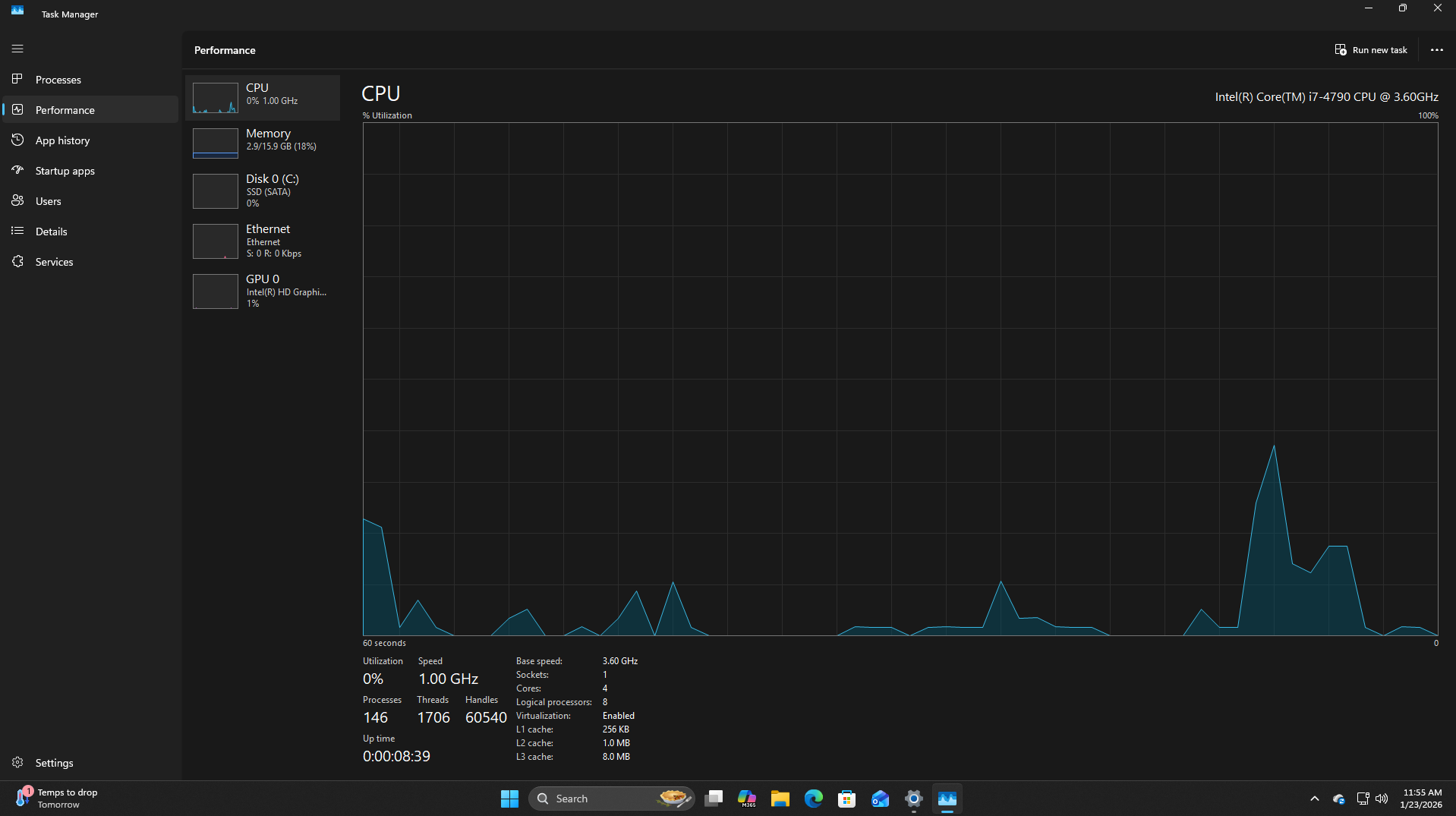This screenshot has height=816, width=1456.
Task: Open App history page
Action: [x=62, y=140]
